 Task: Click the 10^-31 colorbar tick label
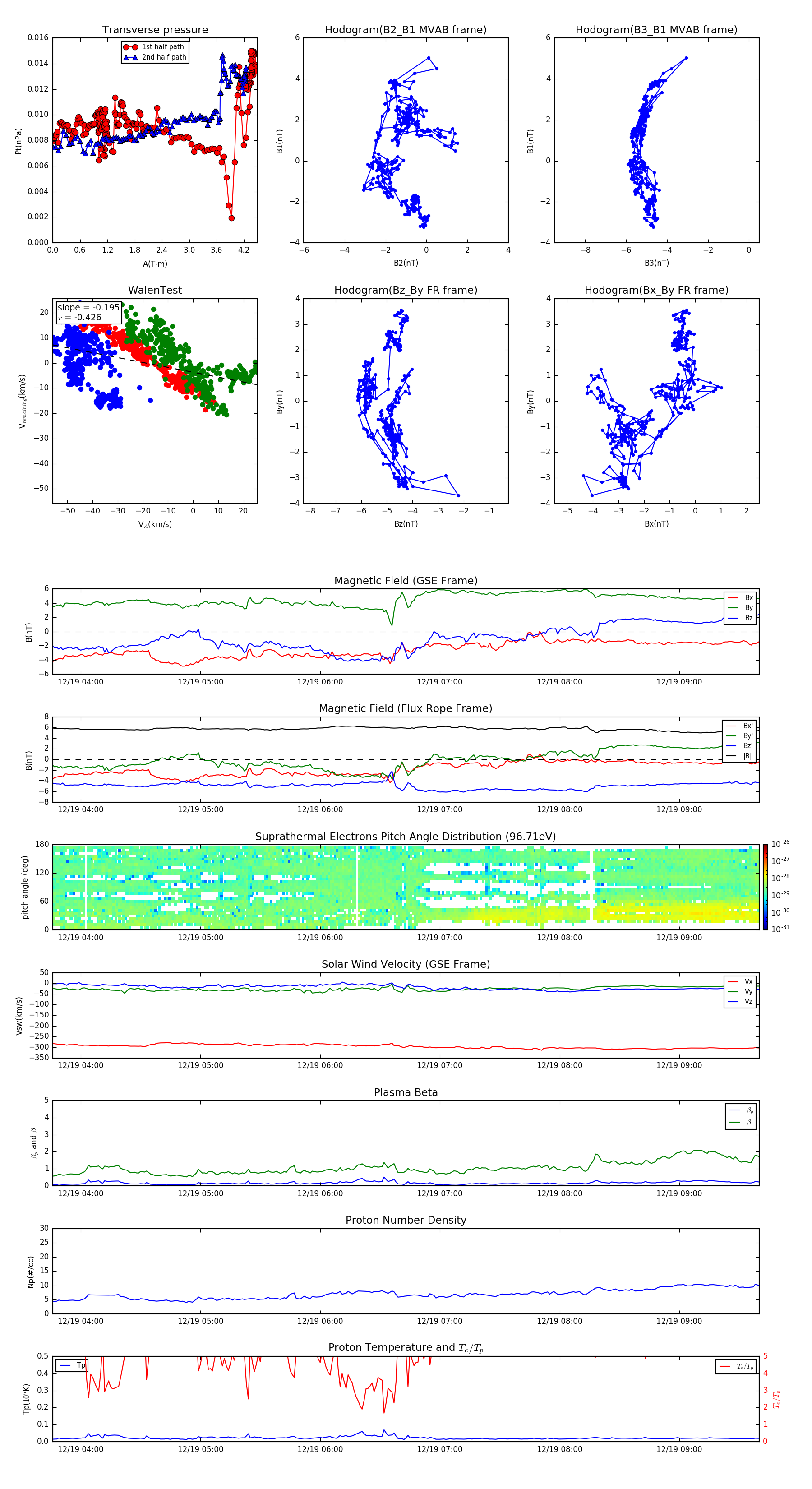tap(781, 929)
